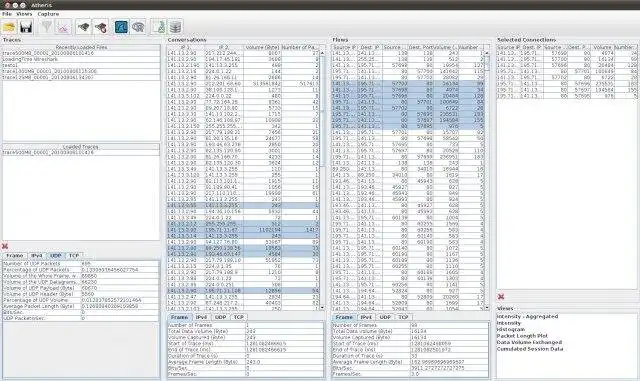Click the gray brain-shaped toolbar icon
640x381 pixels.
[138, 27]
